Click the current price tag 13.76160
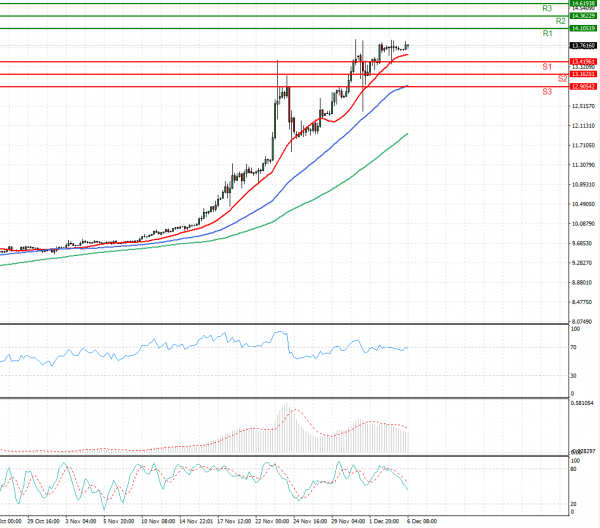The image size is (600, 528). point(583,46)
